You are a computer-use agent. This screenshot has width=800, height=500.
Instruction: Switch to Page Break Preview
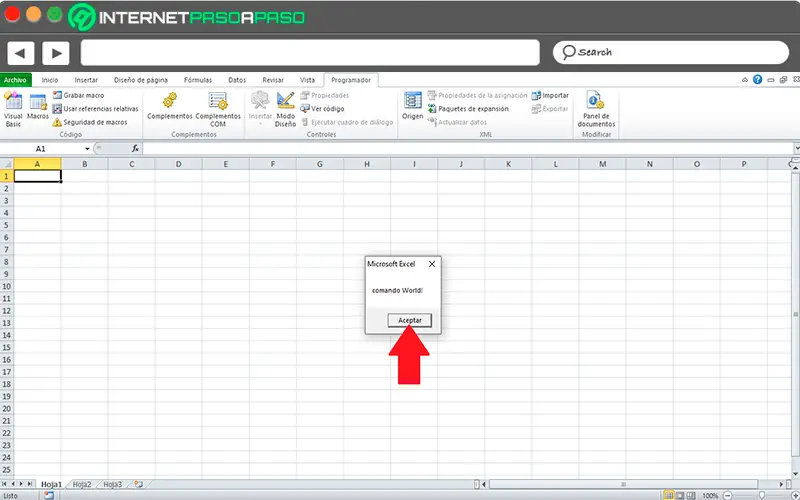pos(691,495)
